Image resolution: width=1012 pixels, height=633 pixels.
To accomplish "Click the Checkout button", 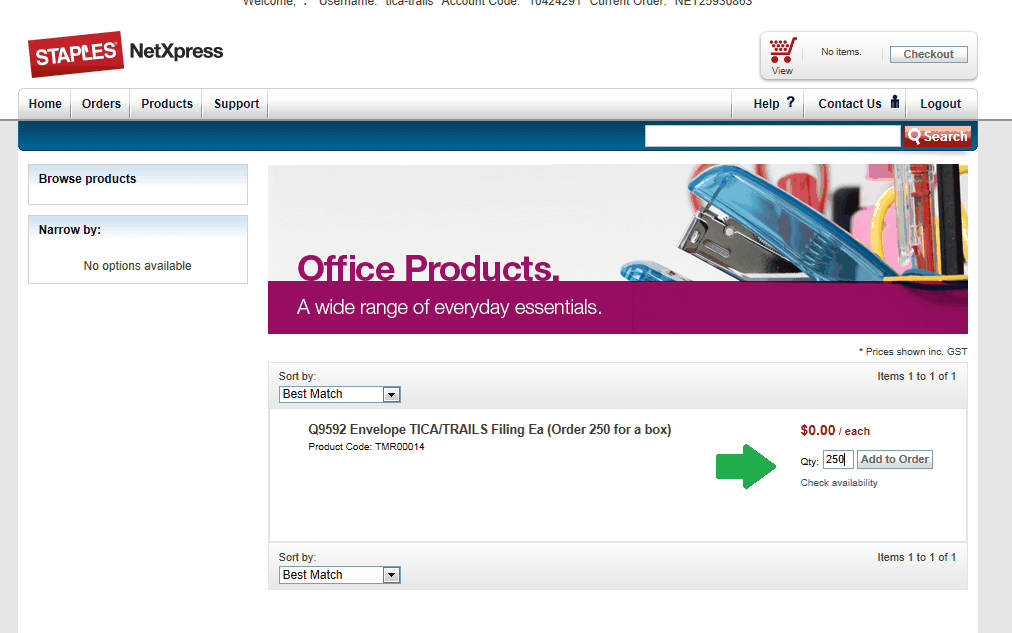I will pyautogui.click(x=929, y=54).
